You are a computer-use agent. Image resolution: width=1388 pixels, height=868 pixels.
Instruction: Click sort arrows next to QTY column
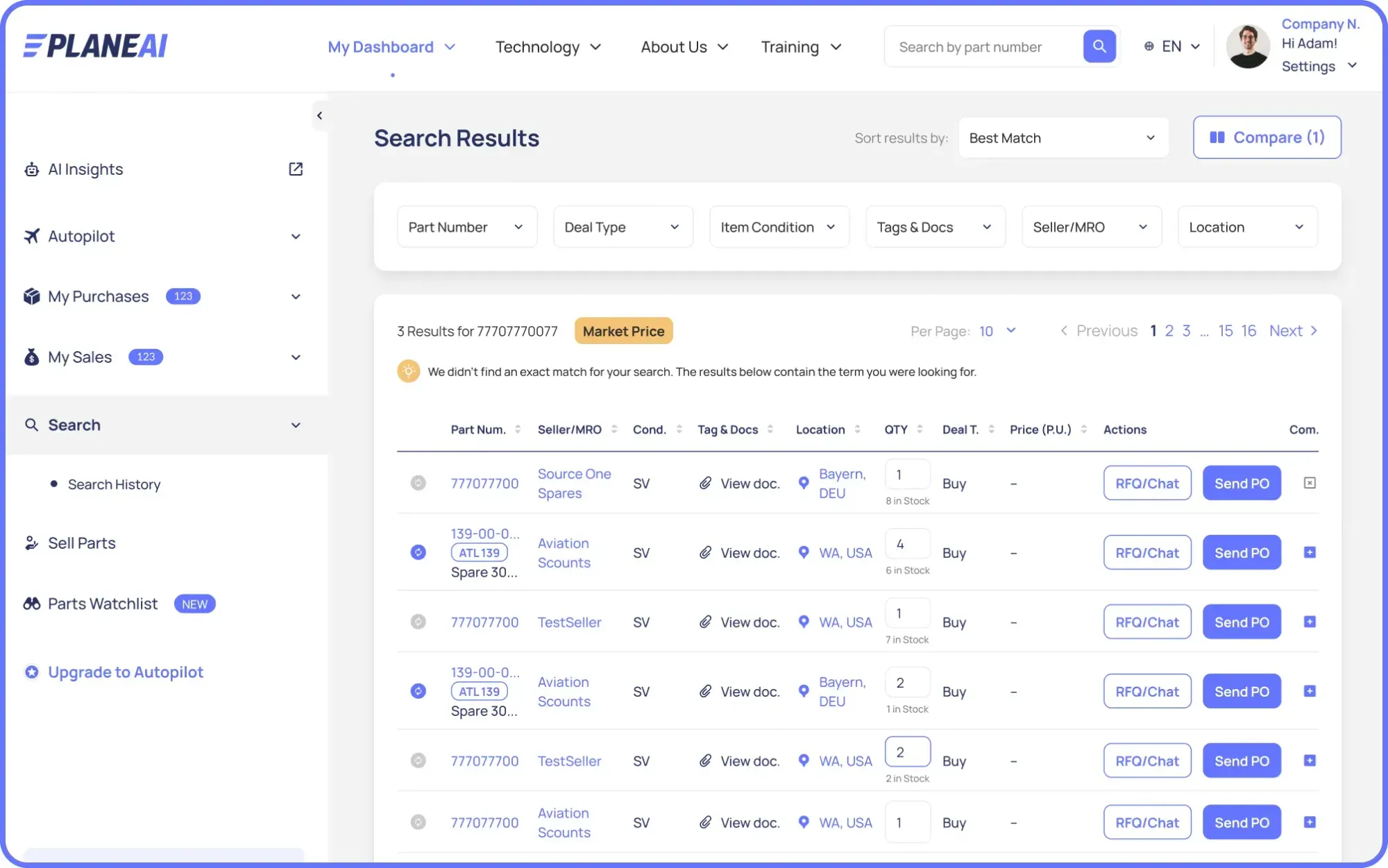pyautogui.click(x=920, y=429)
